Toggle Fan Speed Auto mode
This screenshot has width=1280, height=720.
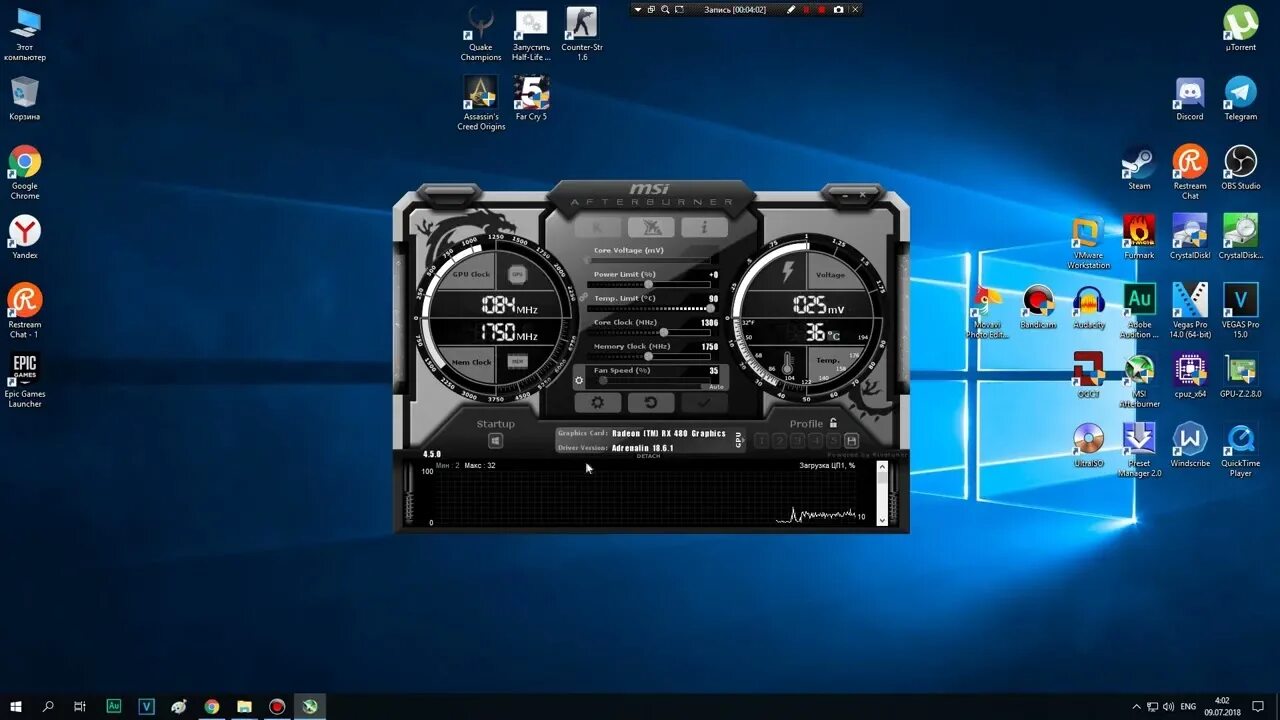pyautogui.click(x=716, y=386)
